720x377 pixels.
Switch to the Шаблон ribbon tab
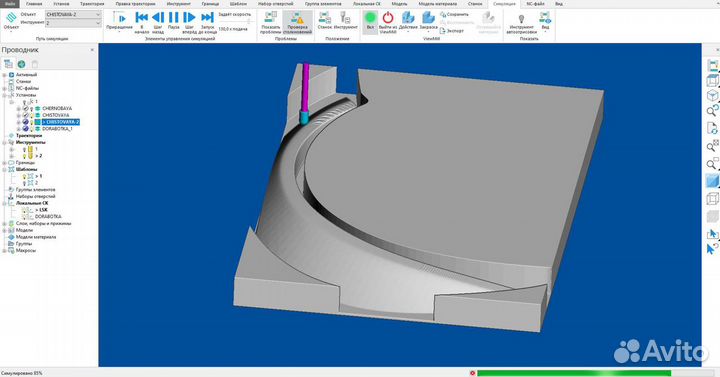(238, 4)
